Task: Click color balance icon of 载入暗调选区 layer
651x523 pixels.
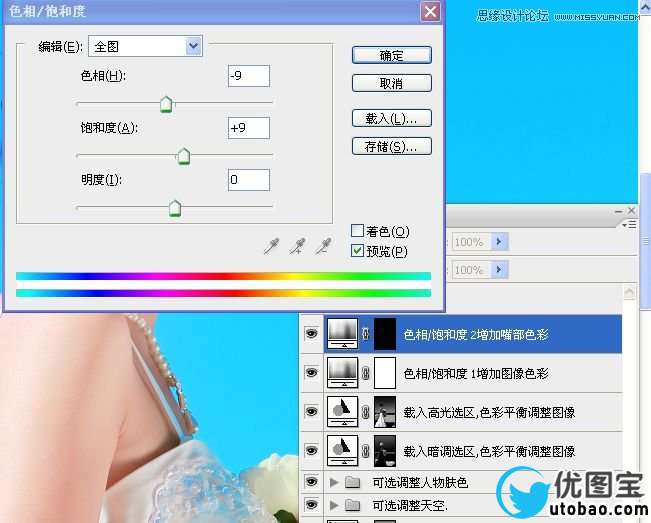Action: click(x=343, y=450)
